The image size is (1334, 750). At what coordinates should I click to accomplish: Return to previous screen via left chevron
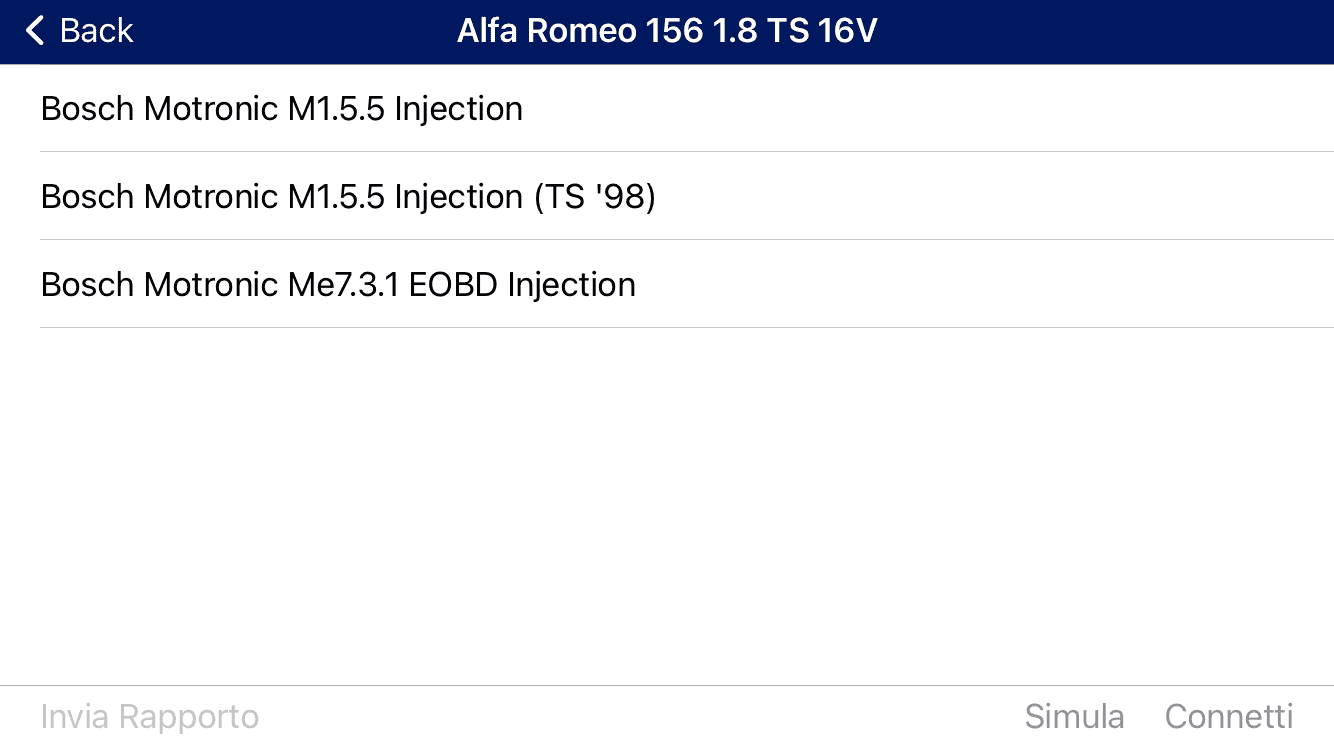[35, 31]
